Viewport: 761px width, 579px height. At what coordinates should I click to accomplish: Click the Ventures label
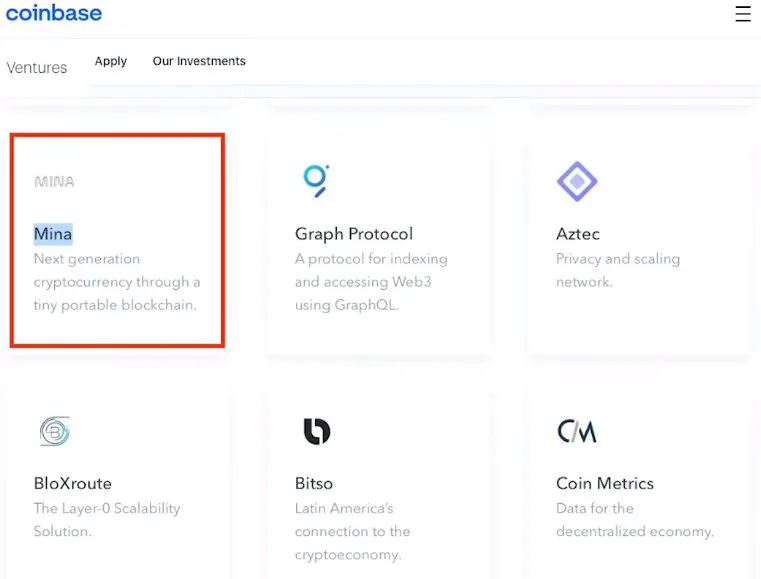[x=37, y=68]
